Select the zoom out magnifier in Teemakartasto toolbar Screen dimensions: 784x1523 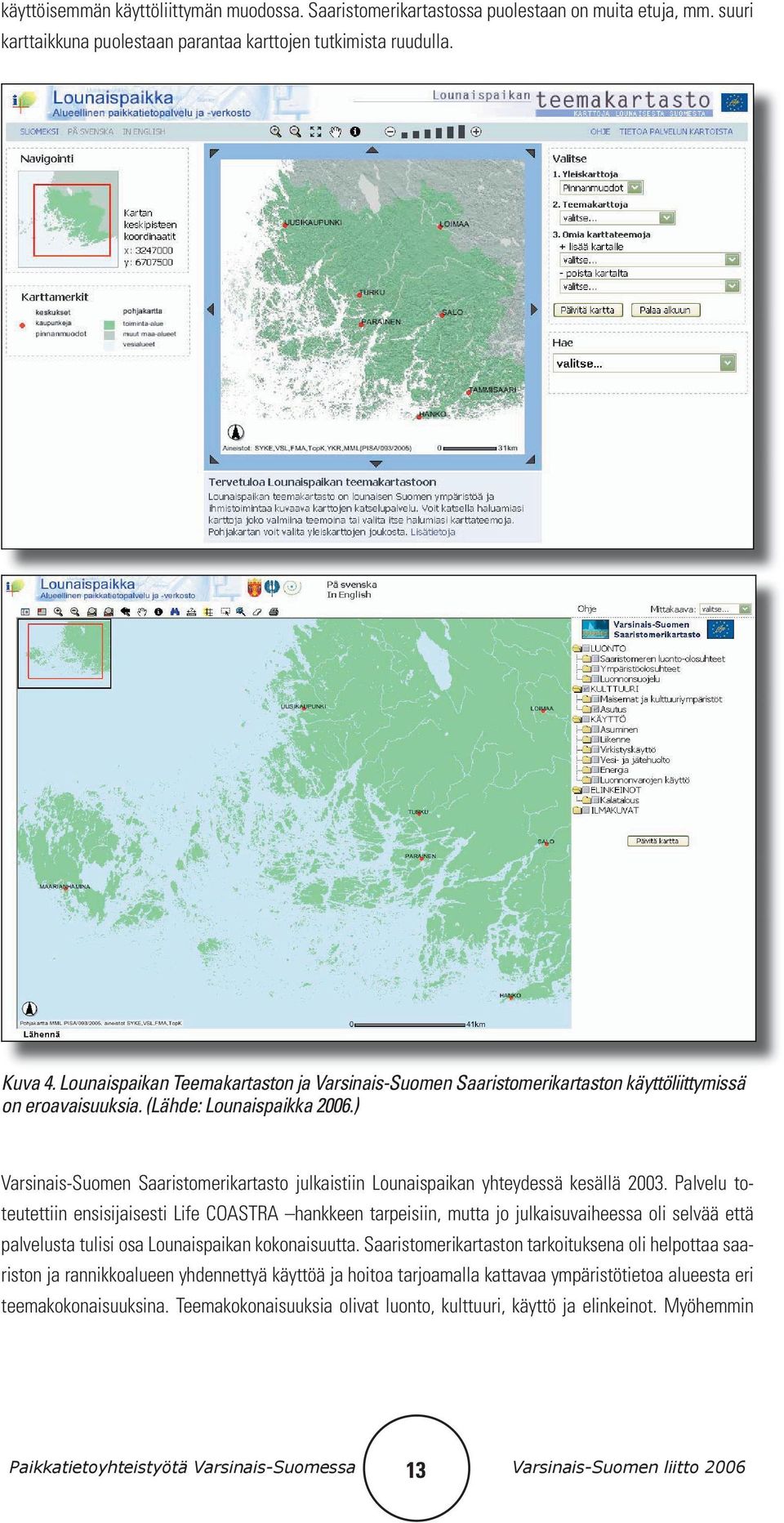296,132
